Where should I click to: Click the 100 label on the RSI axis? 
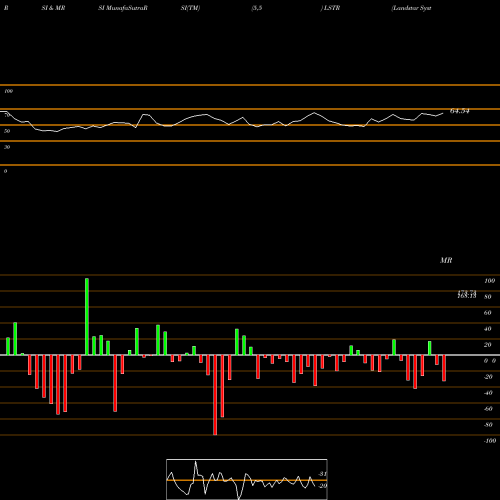point(8,91)
